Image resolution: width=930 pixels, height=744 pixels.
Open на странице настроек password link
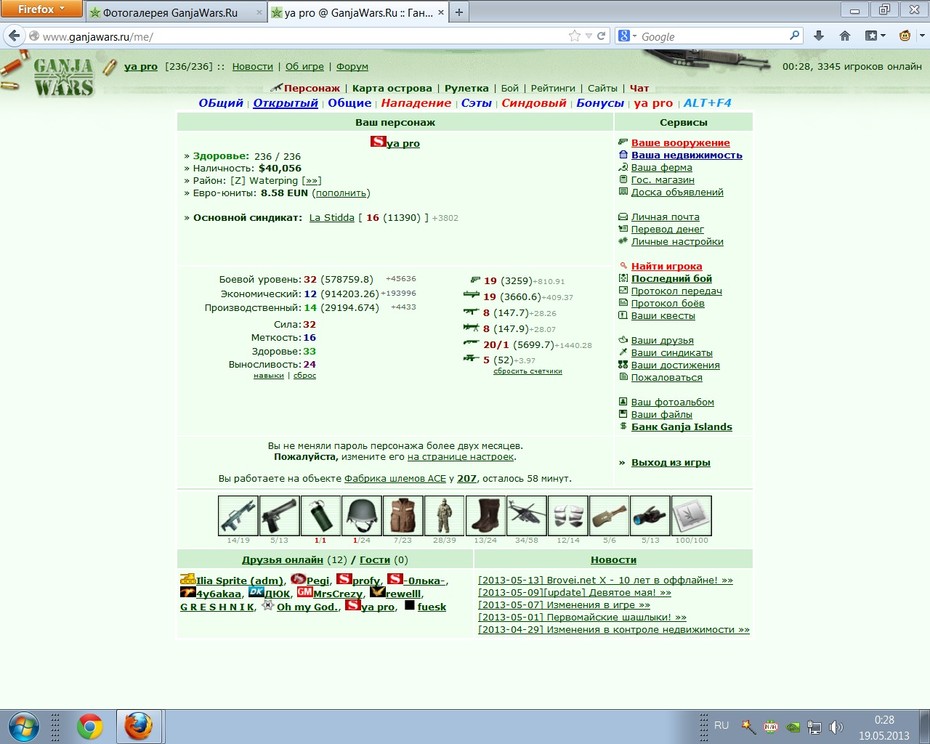[460, 457]
